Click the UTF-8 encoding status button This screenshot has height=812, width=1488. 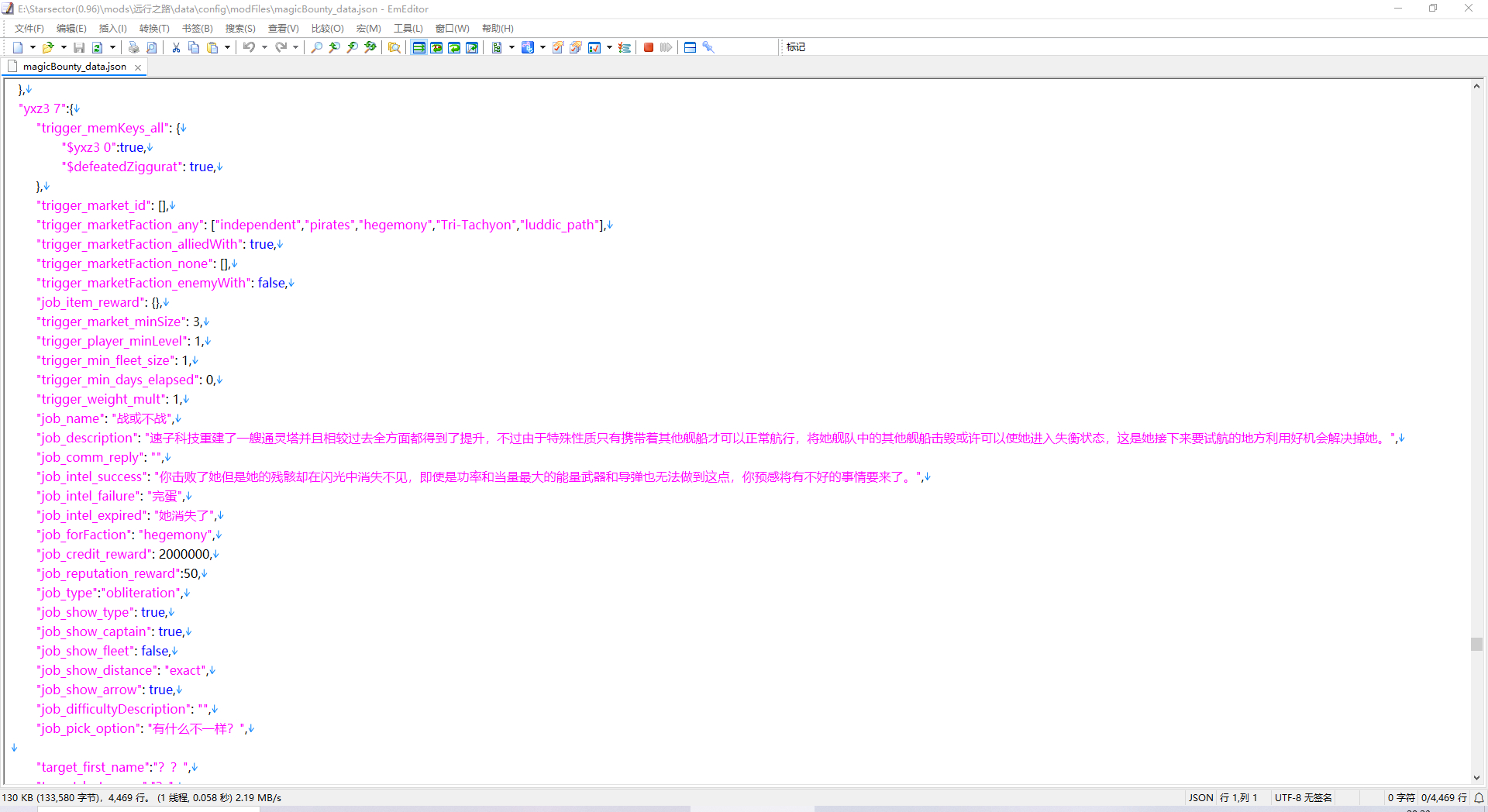(1303, 797)
